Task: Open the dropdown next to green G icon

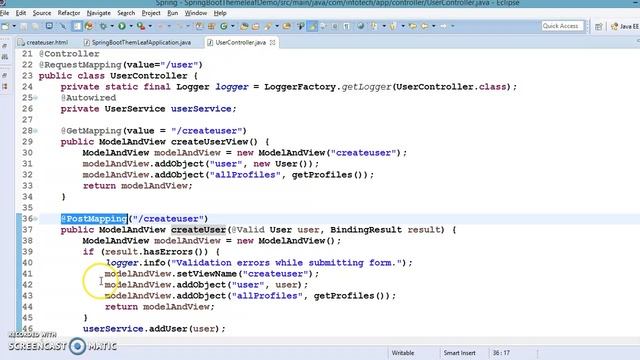Action: click(233, 26)
